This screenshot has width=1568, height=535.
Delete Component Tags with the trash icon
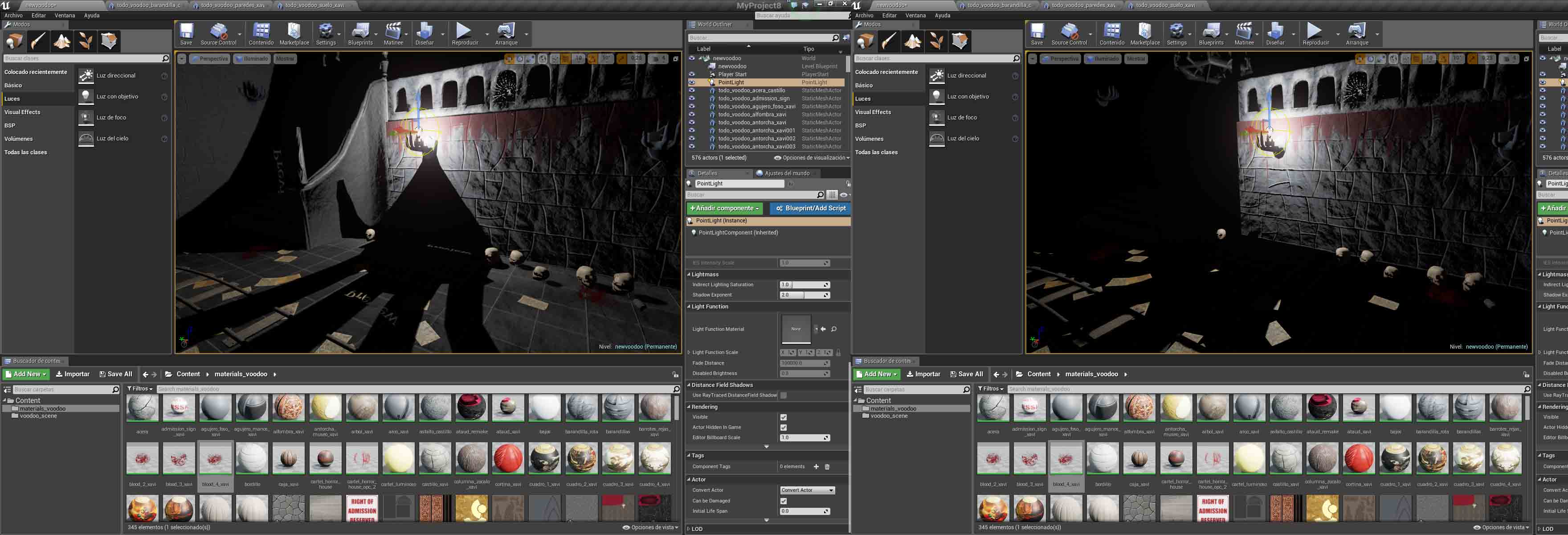click(x=827, y=467)
